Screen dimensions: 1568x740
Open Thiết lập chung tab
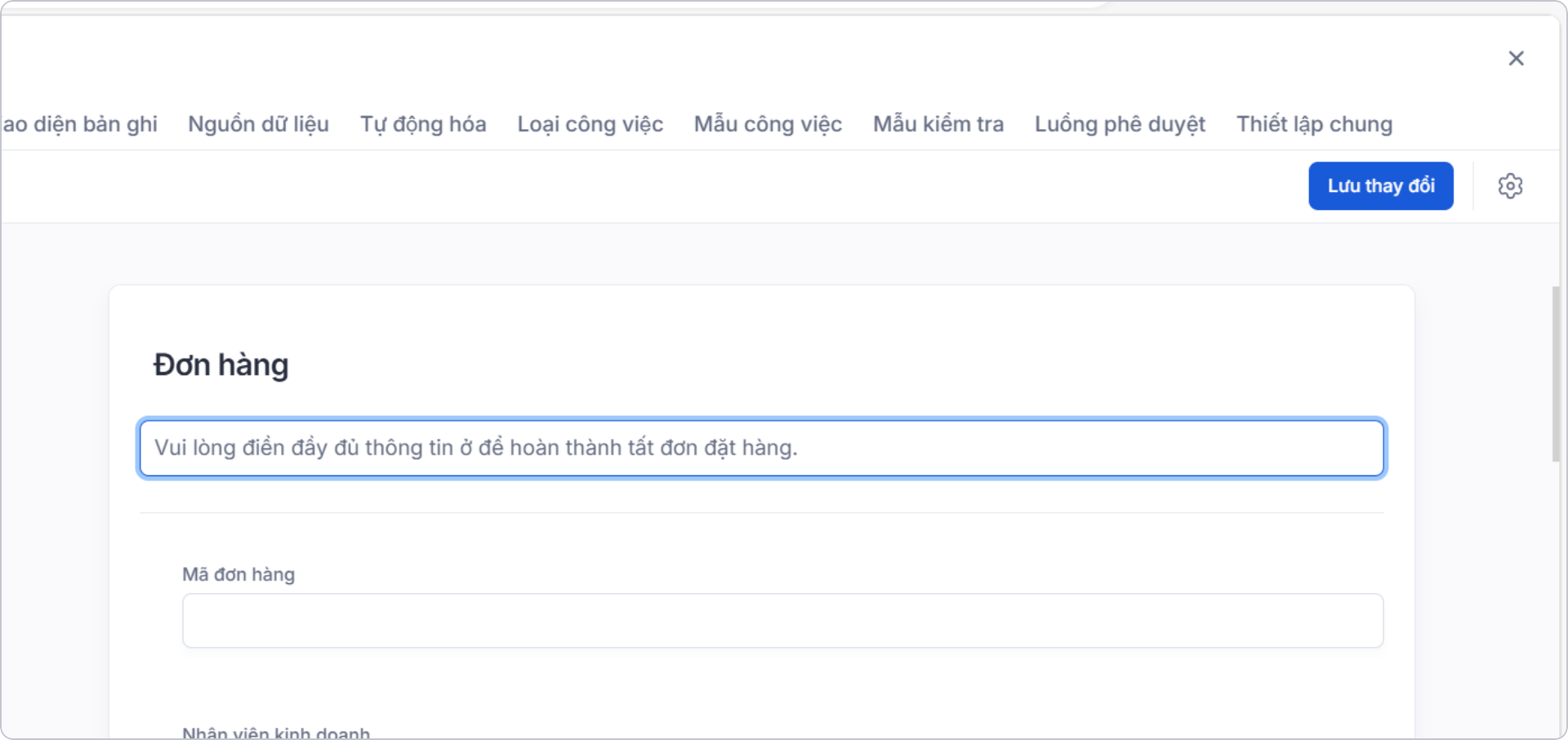point(1314,124)
